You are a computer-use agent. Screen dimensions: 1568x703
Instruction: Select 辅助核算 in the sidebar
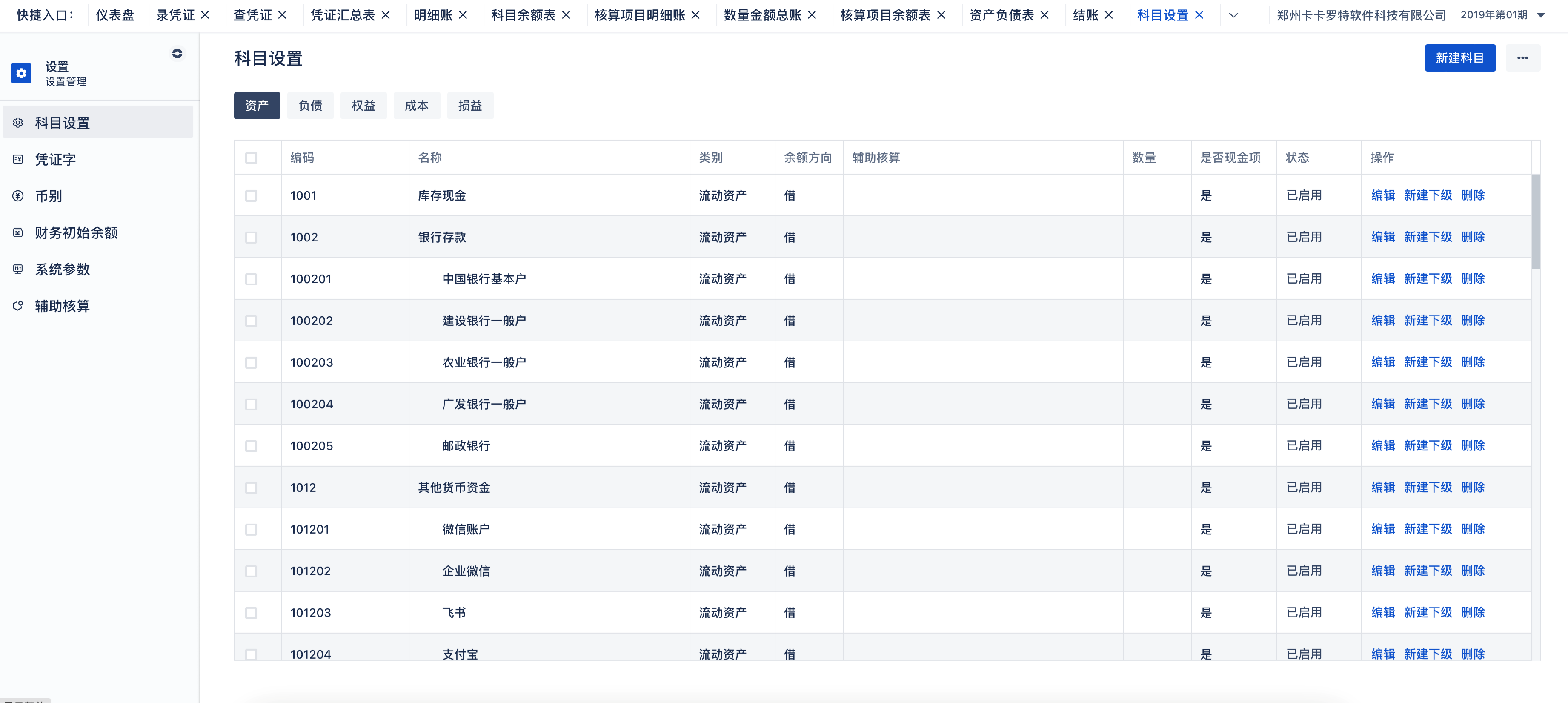63,305
